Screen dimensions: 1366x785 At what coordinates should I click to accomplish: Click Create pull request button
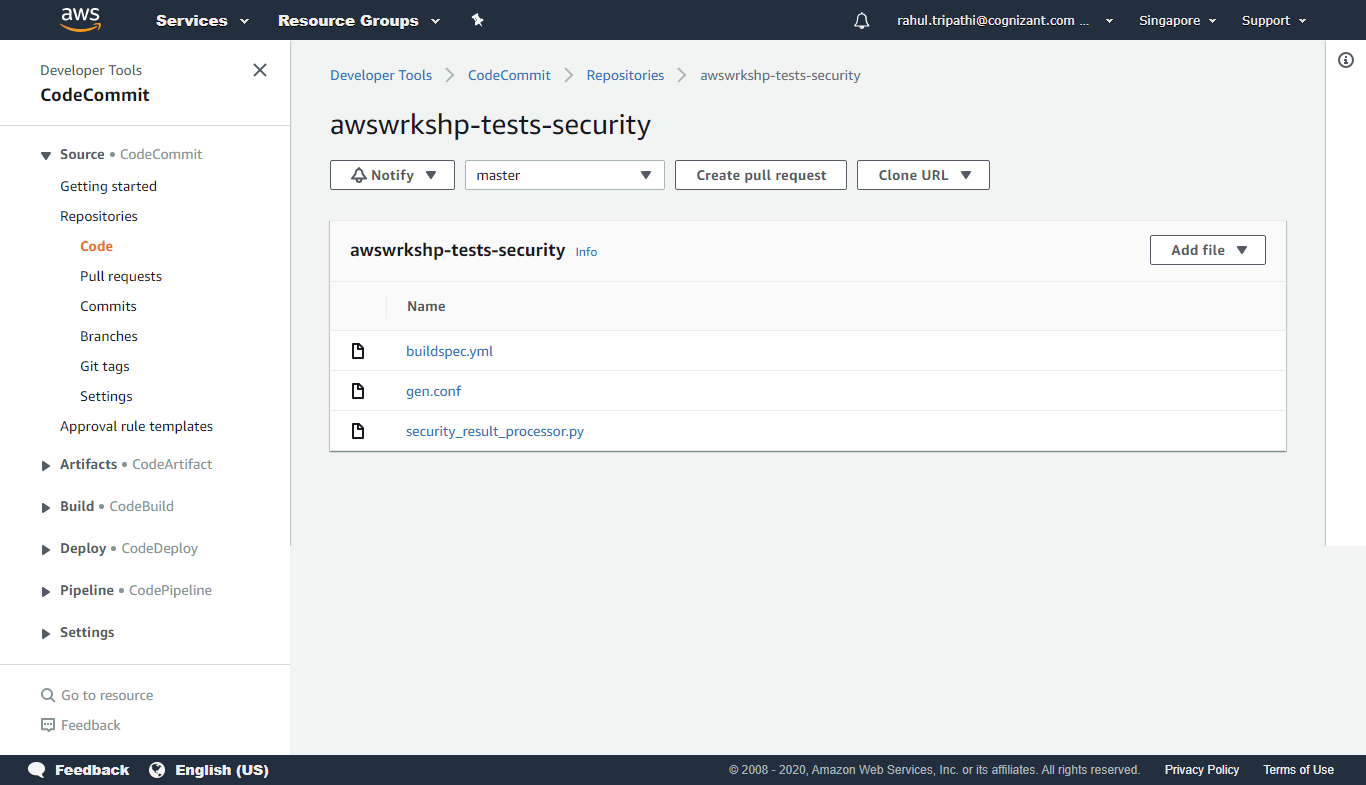pyautogui.click(x=761, y=175)
